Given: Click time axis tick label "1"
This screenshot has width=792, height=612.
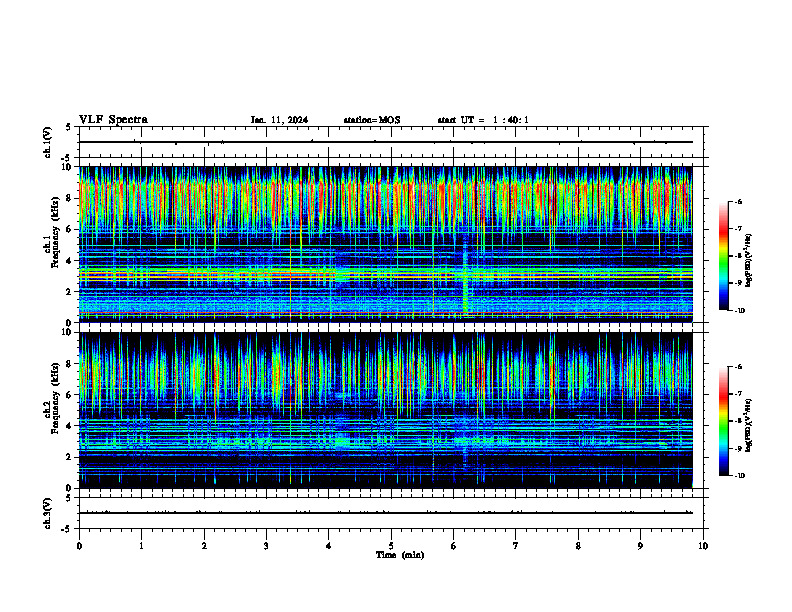Looking at the screenshot, I should (141, 546).
